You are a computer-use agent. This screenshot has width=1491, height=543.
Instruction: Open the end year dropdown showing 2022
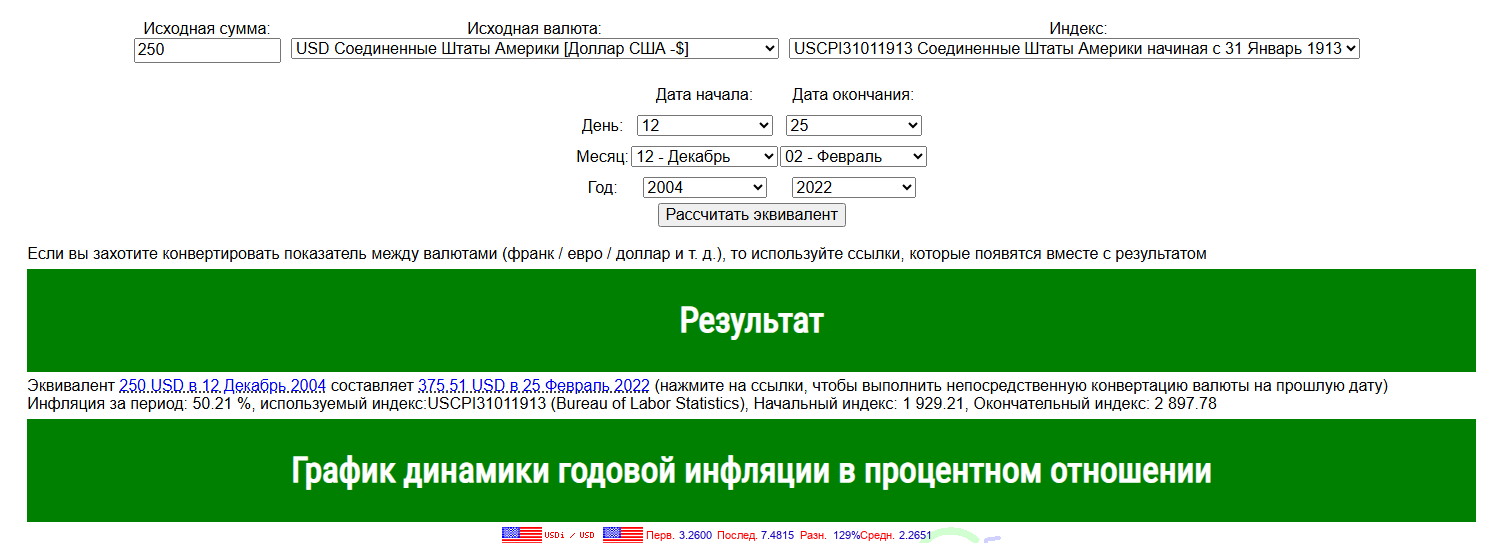point(853,187)
